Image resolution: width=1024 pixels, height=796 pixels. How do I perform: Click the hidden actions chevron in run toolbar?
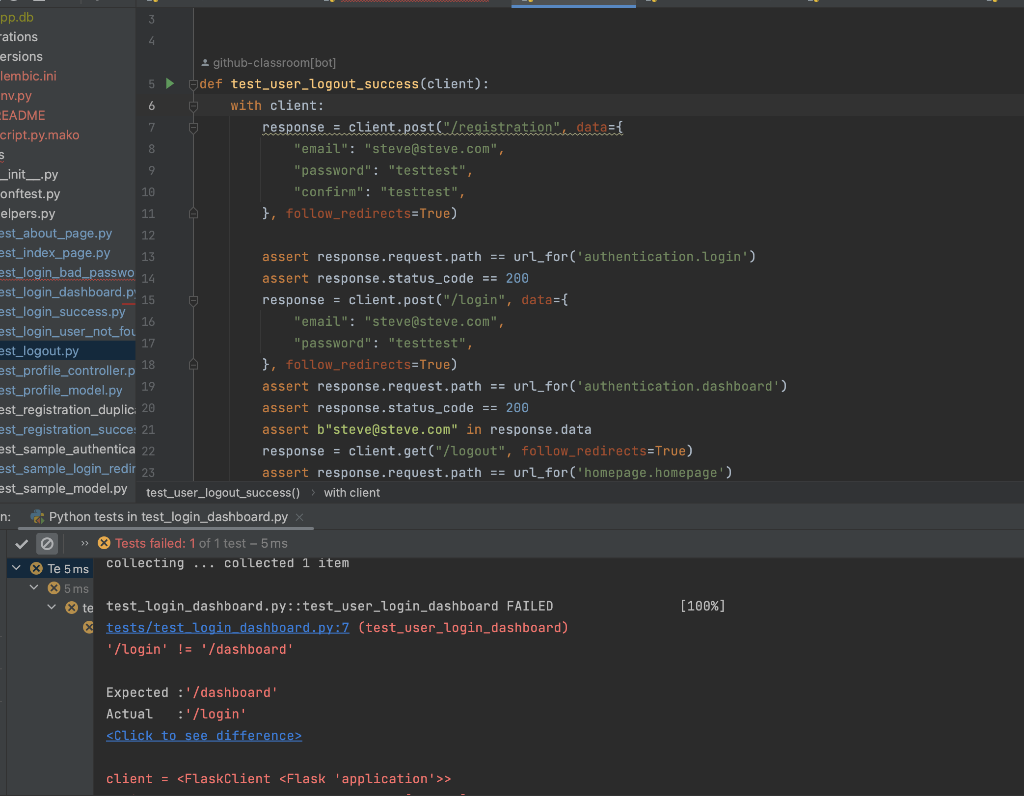coord(84,543)
